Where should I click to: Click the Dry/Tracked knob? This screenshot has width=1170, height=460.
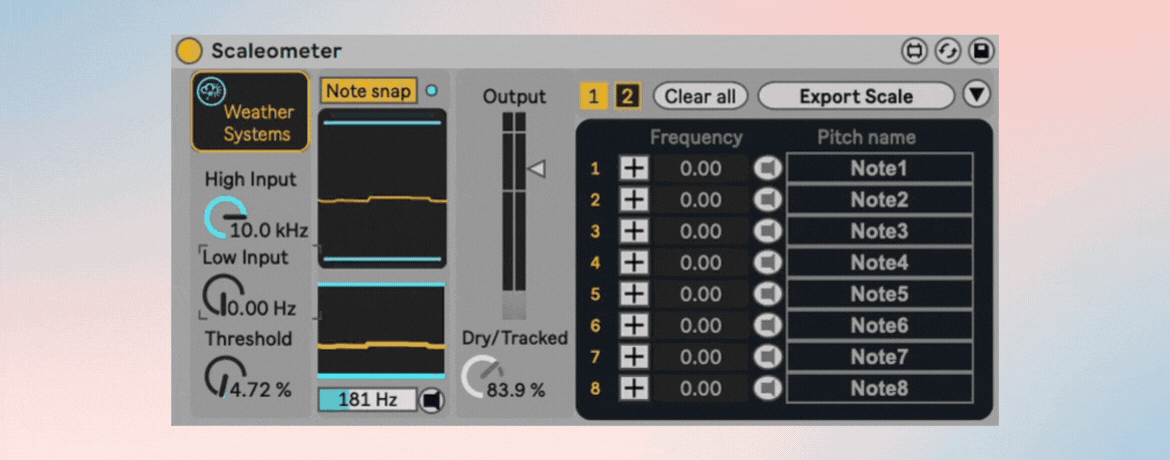[476, 377]
